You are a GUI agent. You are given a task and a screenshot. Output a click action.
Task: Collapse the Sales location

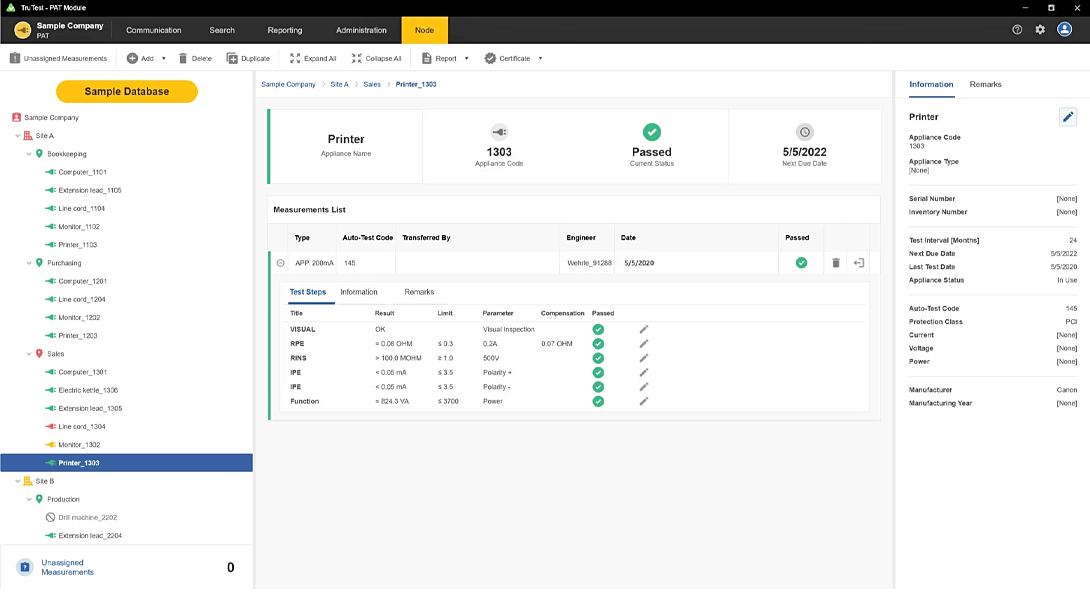[29, 354]
